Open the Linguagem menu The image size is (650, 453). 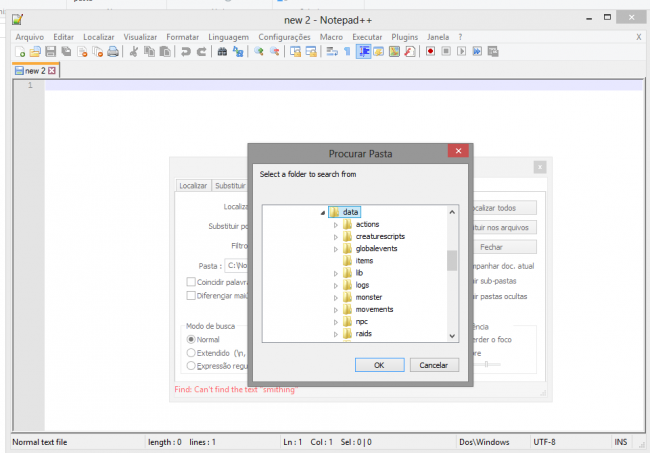pyautogui.click(x=228, y=37)
